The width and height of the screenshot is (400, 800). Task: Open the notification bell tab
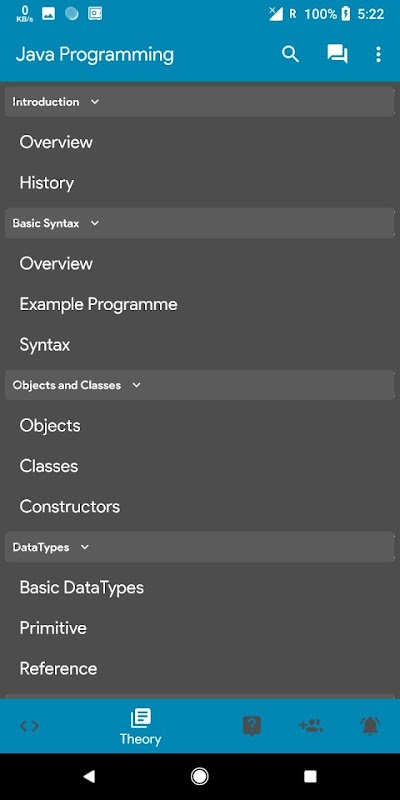click(x=370, y=726)
